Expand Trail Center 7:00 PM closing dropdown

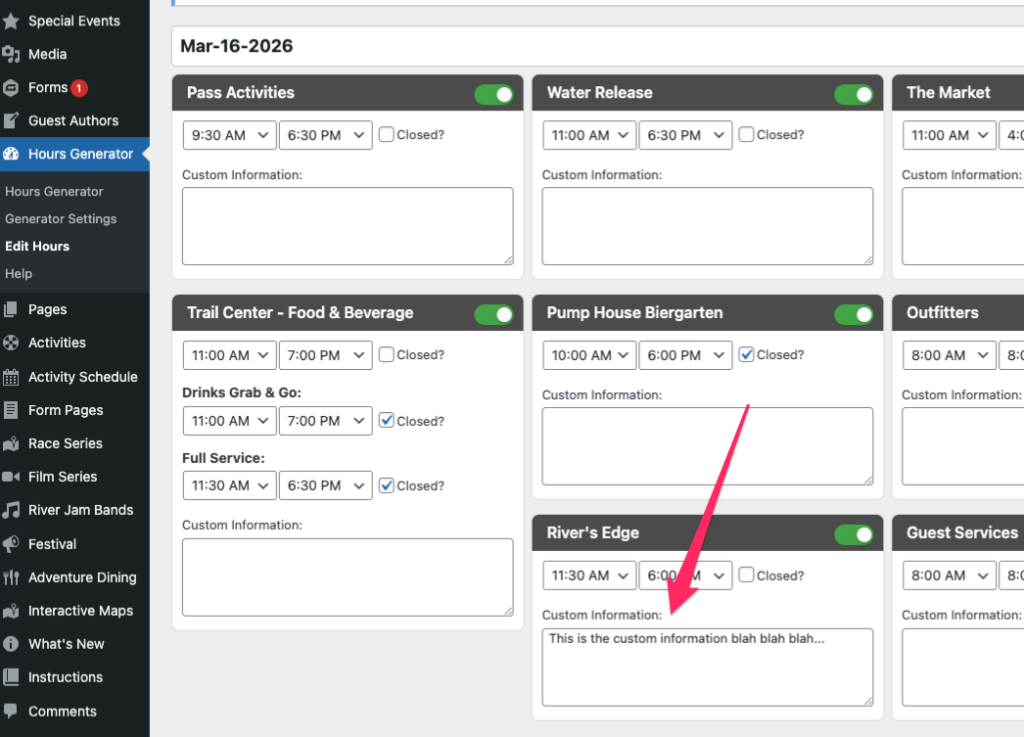[x=325, y=355]
